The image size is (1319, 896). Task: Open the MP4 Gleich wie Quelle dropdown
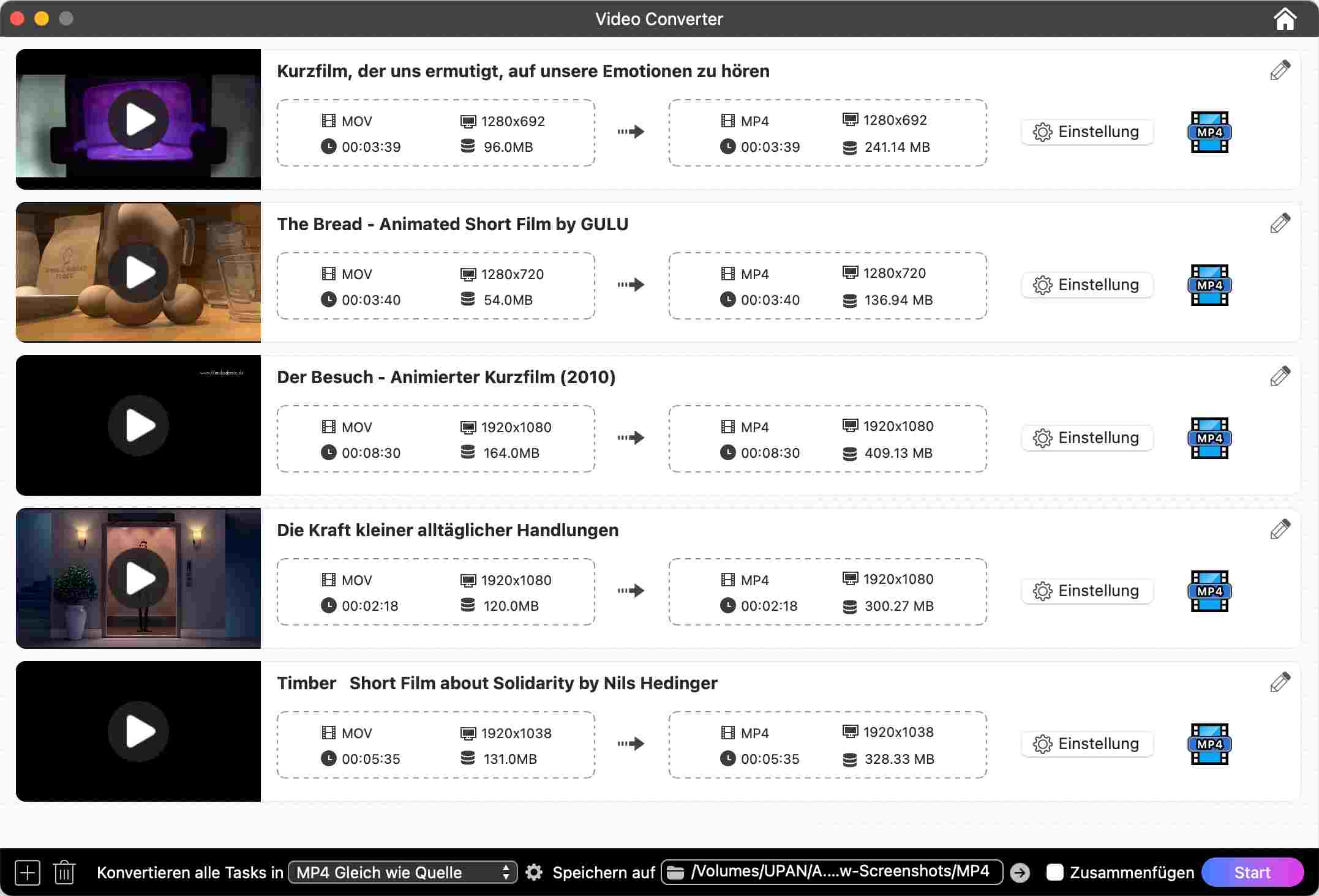click(402, 872)
